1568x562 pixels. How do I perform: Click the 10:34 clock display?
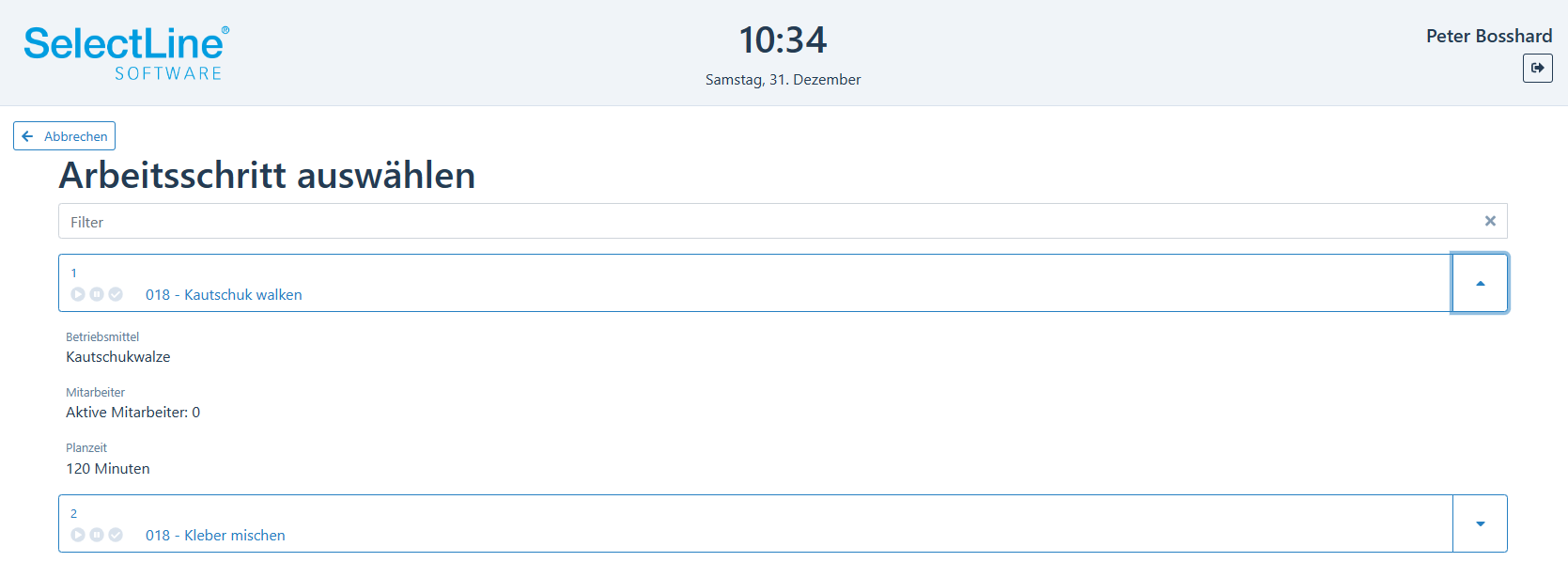coord(783,40)
